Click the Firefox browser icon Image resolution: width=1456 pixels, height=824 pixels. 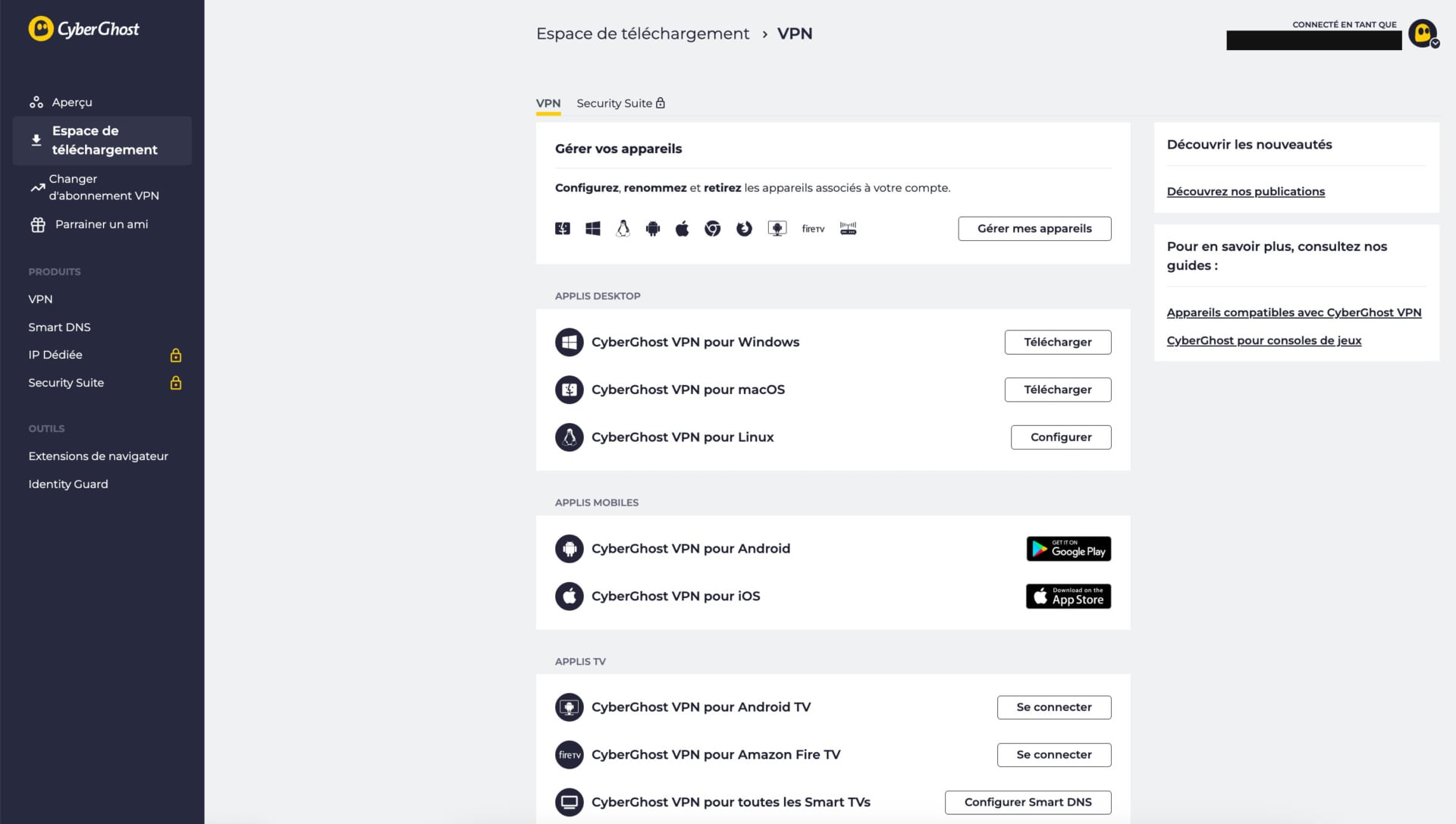tap(744, 228)
